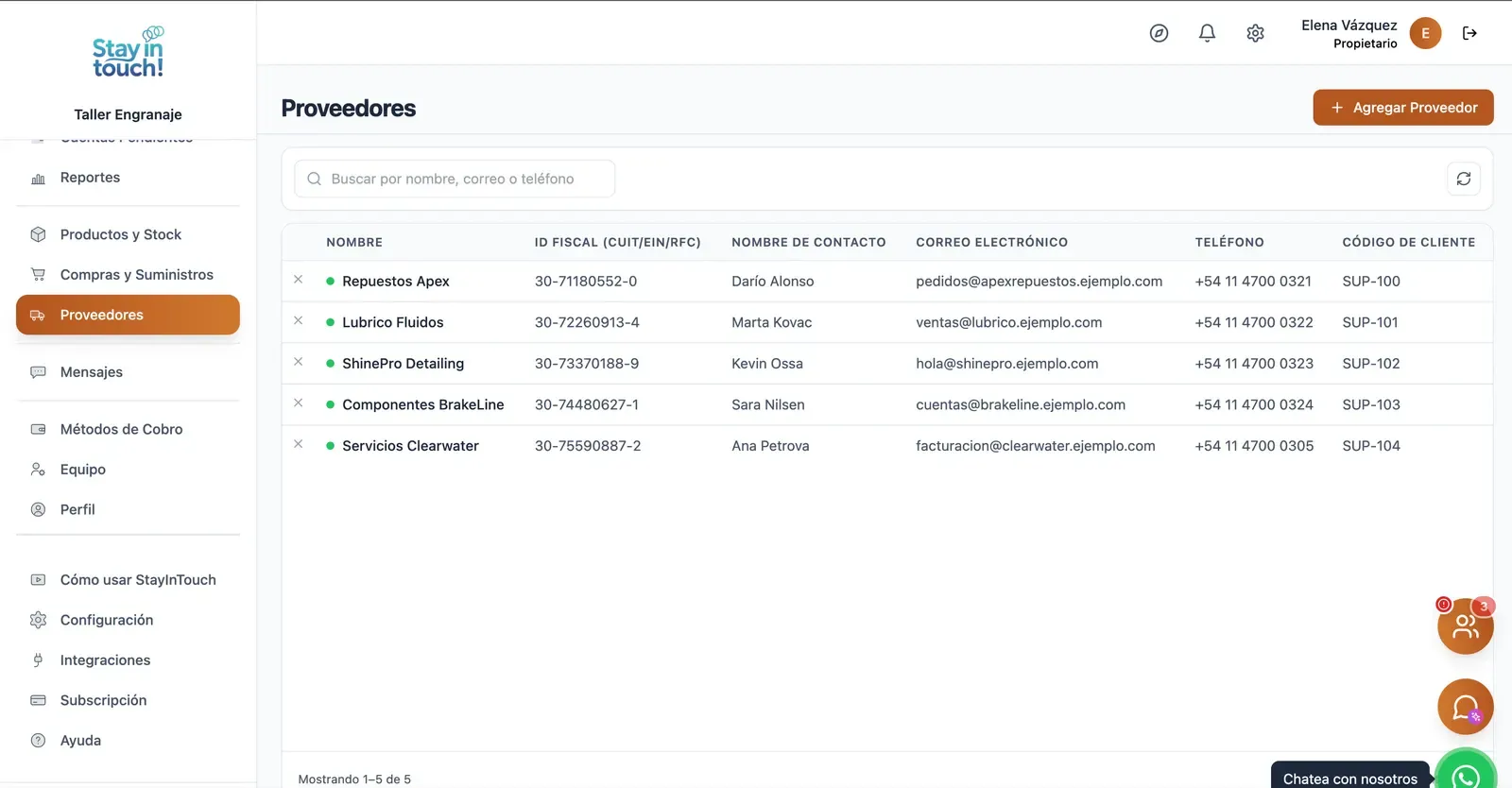Open the chat assistant floating bubble
Image resolution: width=1512 pixels, height=788 pixels.
point(1465,707)
